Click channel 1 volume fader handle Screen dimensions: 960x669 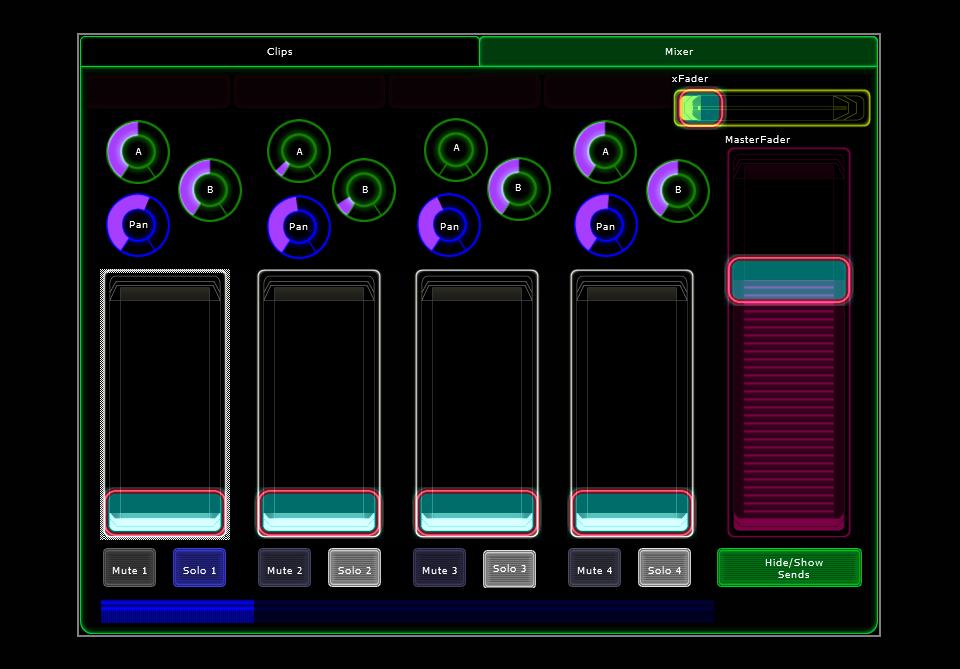[x=165, y=512]
